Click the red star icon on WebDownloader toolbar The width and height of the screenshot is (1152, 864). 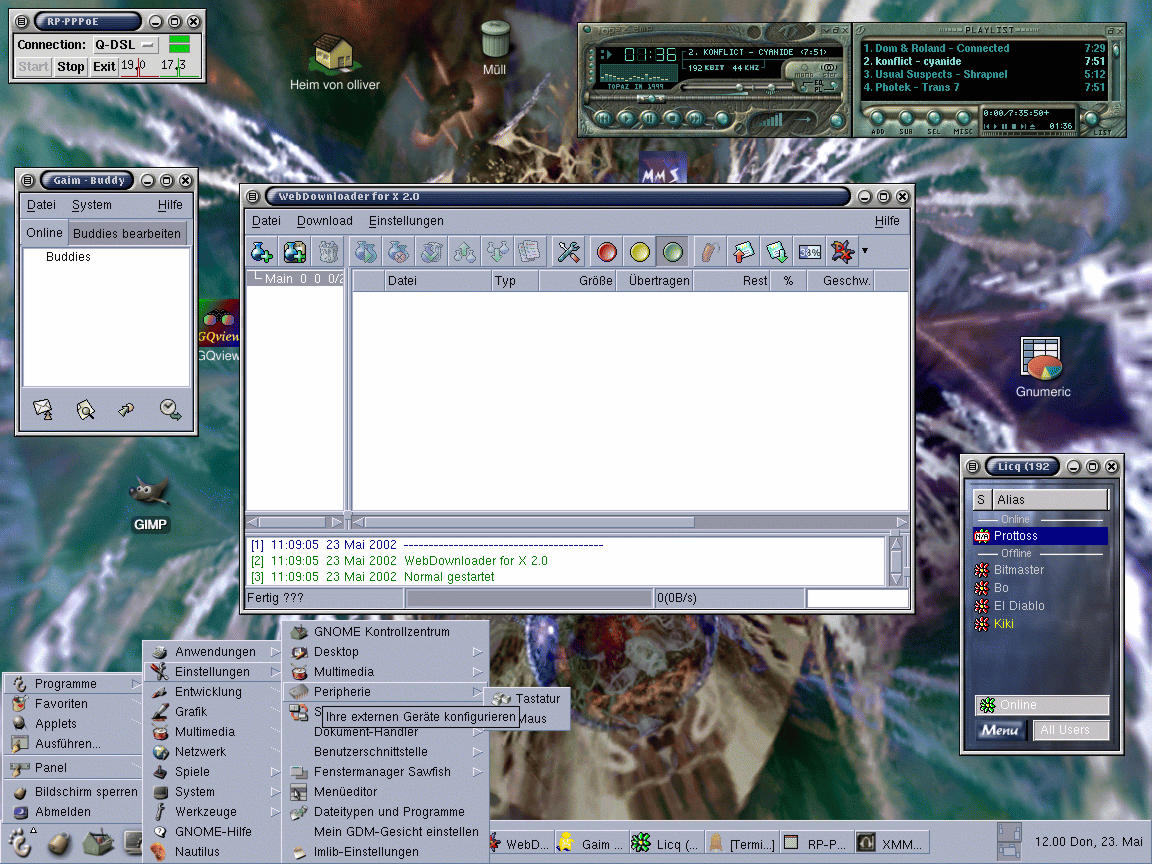(842, 252)
